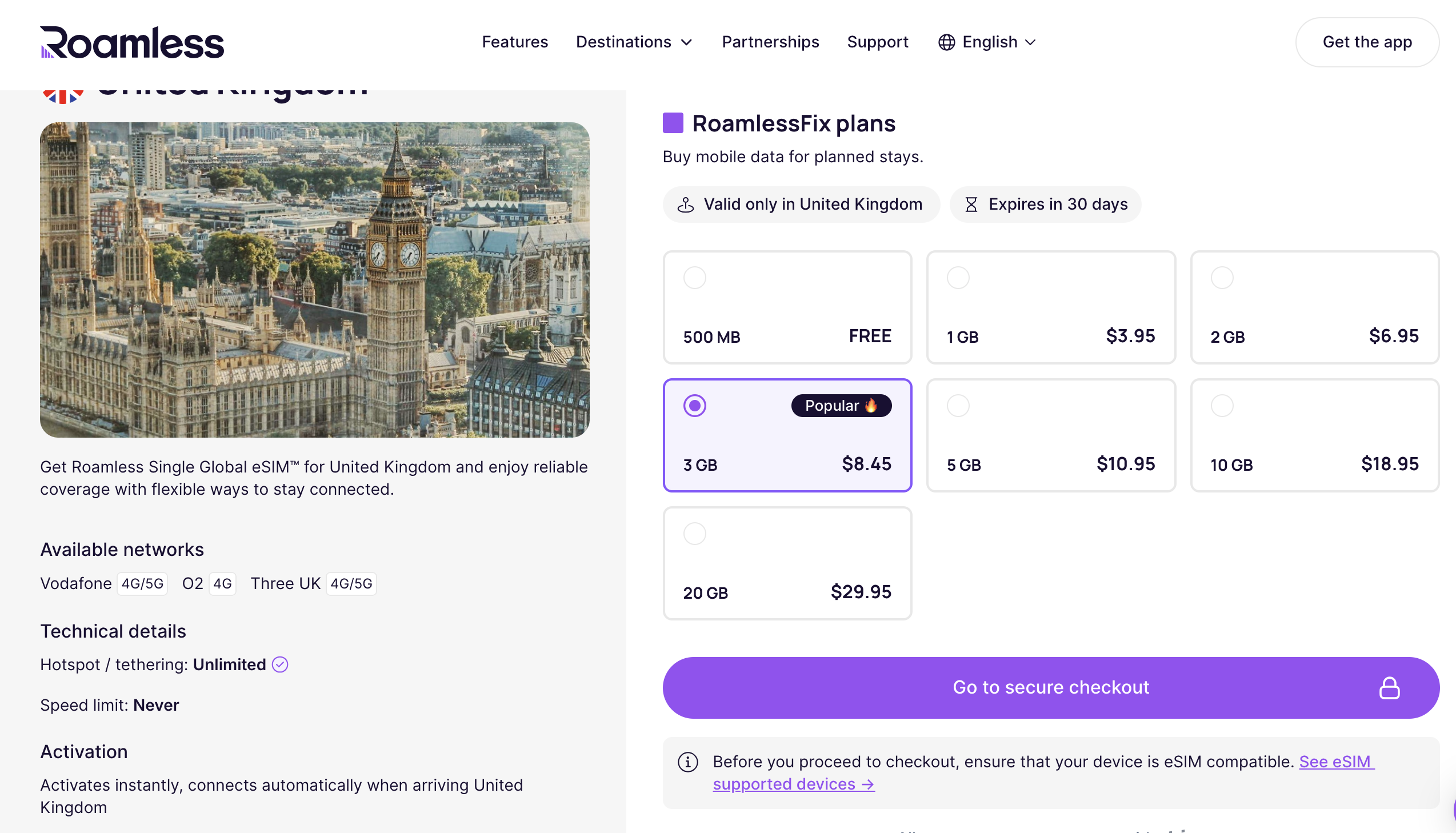The image size is (1456, 833).
Task: Open the eSIM supported devices link
Action: [x=793, y=784]
